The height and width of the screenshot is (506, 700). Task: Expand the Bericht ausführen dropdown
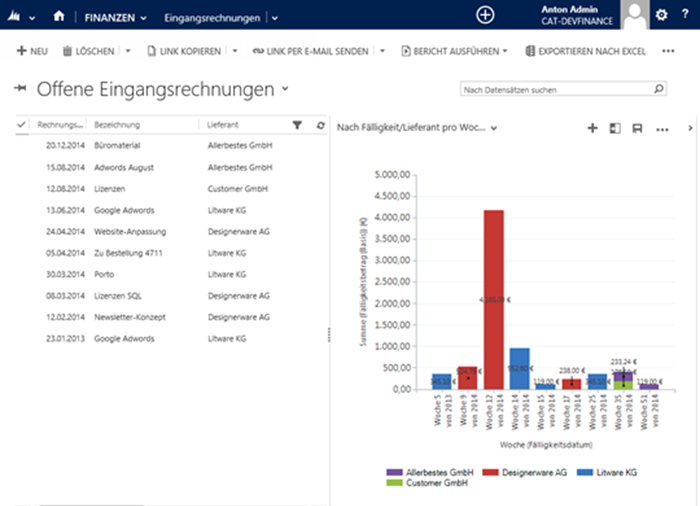coord(505,51)
